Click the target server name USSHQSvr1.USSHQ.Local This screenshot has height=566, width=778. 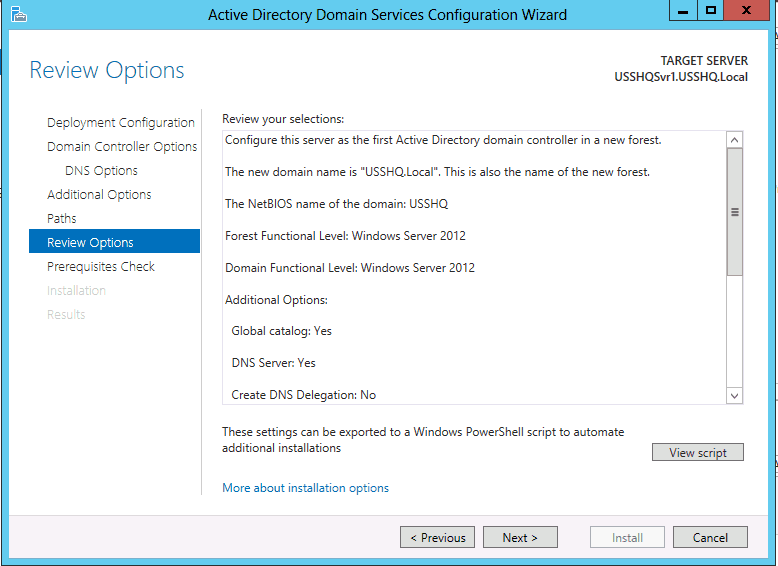tap(681, 77)
